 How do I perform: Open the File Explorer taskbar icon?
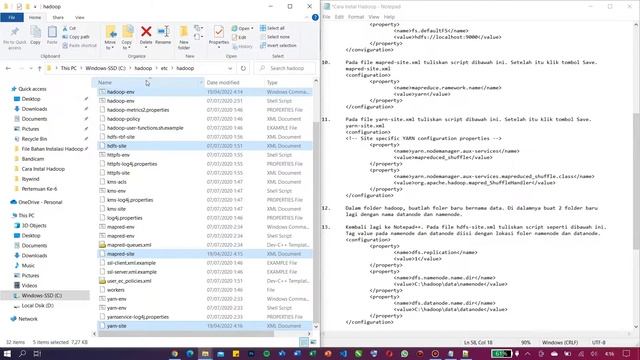[x=205, y=353]
